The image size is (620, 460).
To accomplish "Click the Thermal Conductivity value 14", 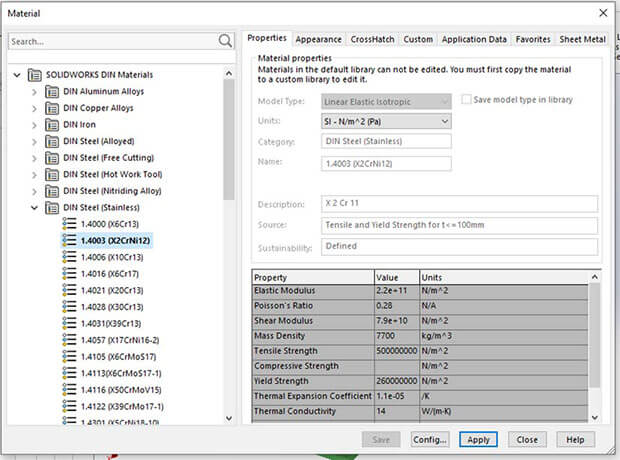I will click(397, 411).
